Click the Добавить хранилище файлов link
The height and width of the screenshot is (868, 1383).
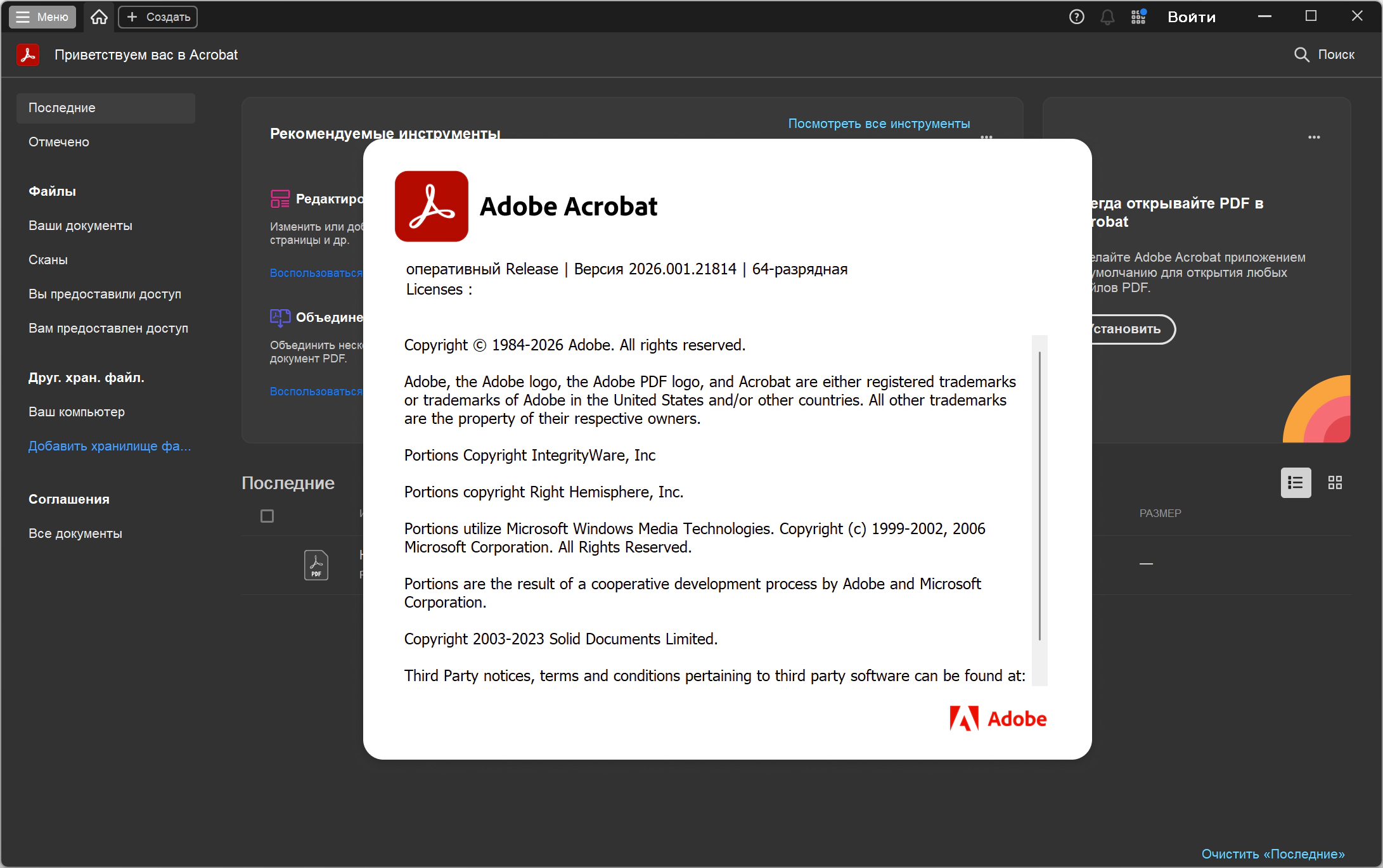pos(110,447)
